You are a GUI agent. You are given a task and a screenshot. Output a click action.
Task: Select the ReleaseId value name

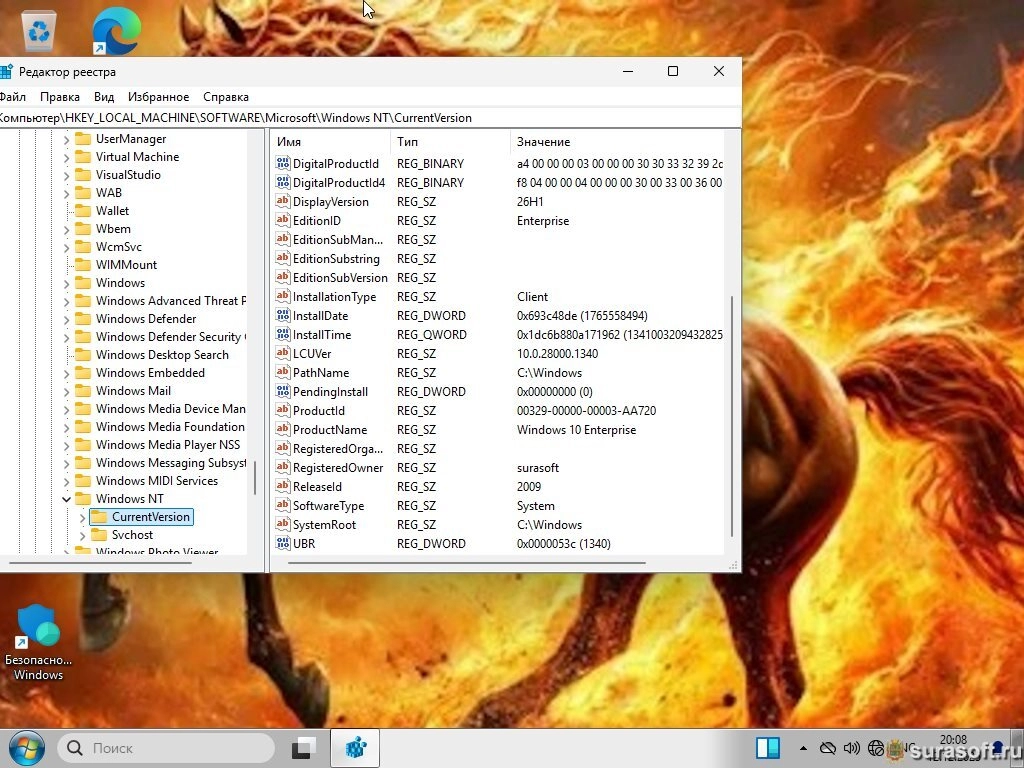pos(317,487)
